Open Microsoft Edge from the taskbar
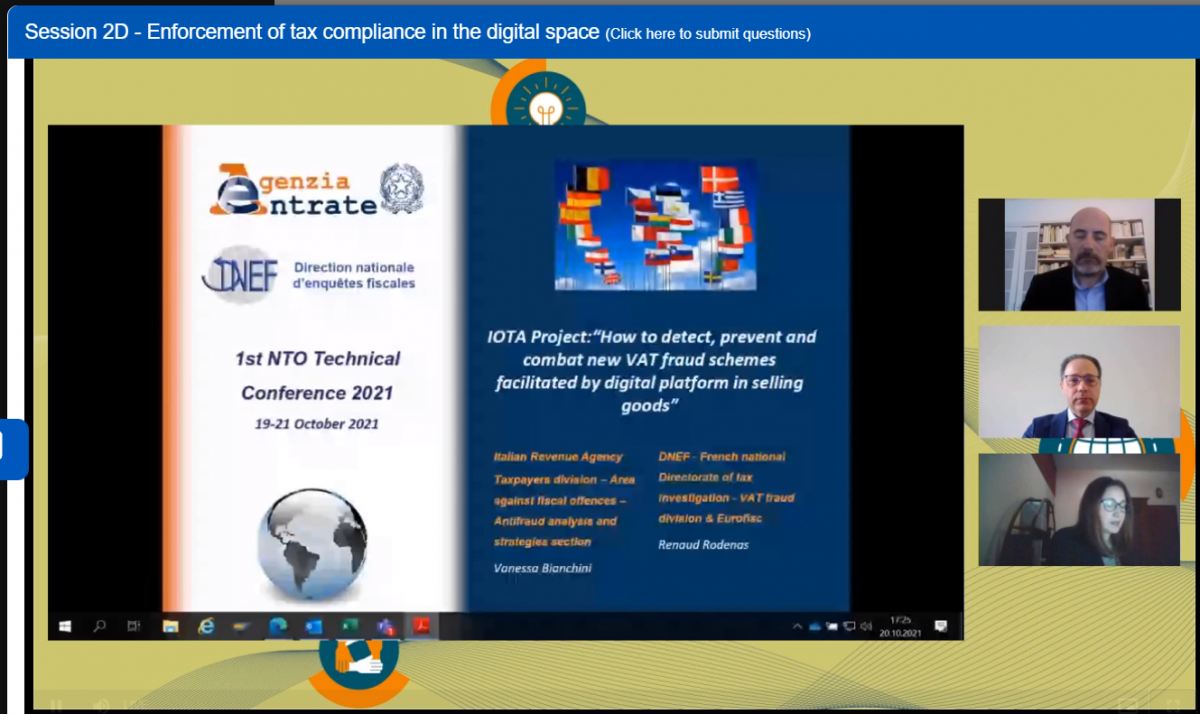1200x714 pixels. tap(278, 626)
